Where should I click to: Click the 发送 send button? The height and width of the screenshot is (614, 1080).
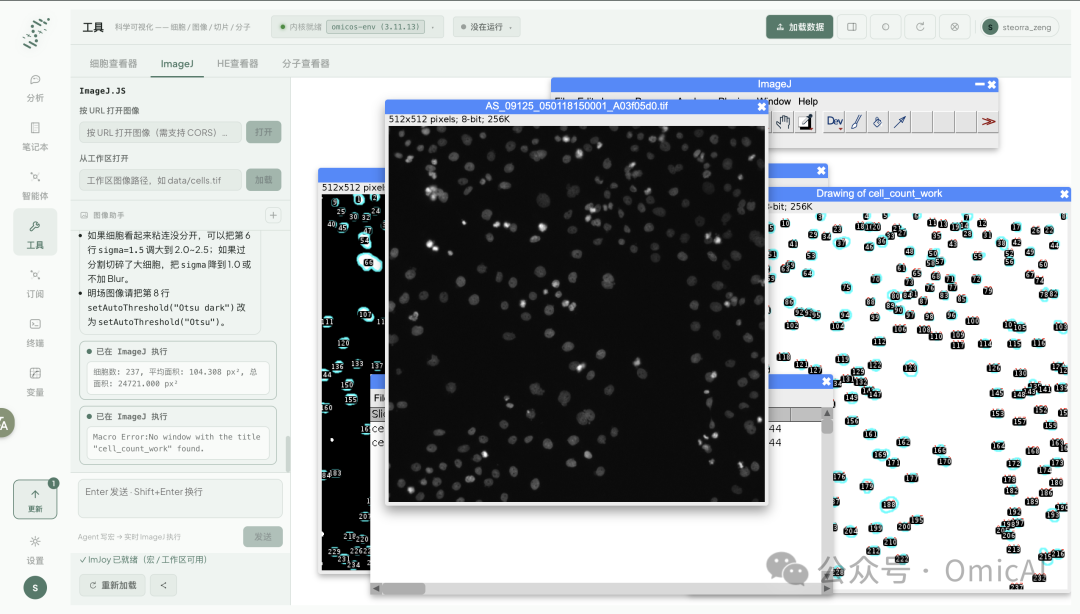point(262,537)
